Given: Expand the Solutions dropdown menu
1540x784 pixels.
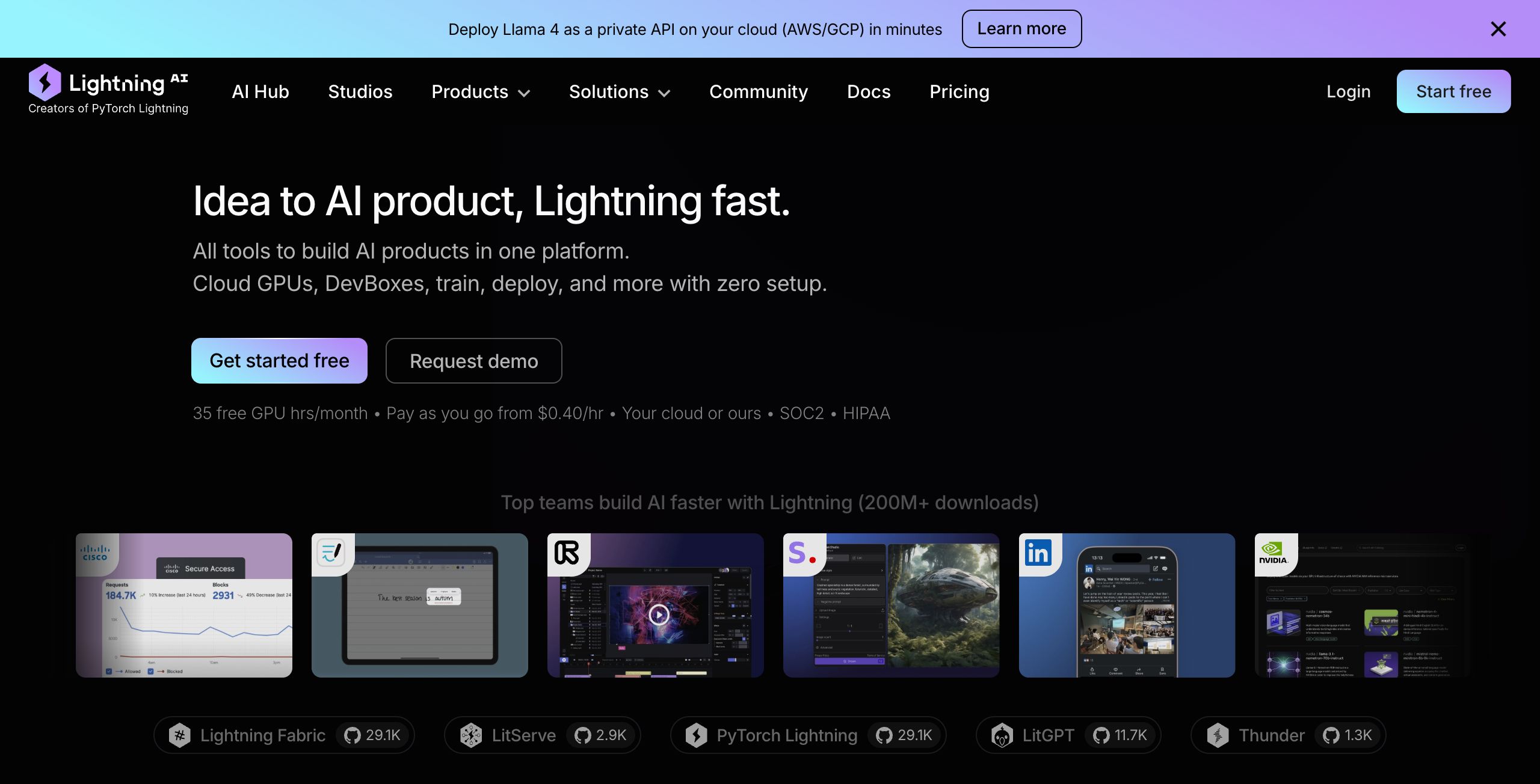Looking at the screenshot, I should point(619,92).
